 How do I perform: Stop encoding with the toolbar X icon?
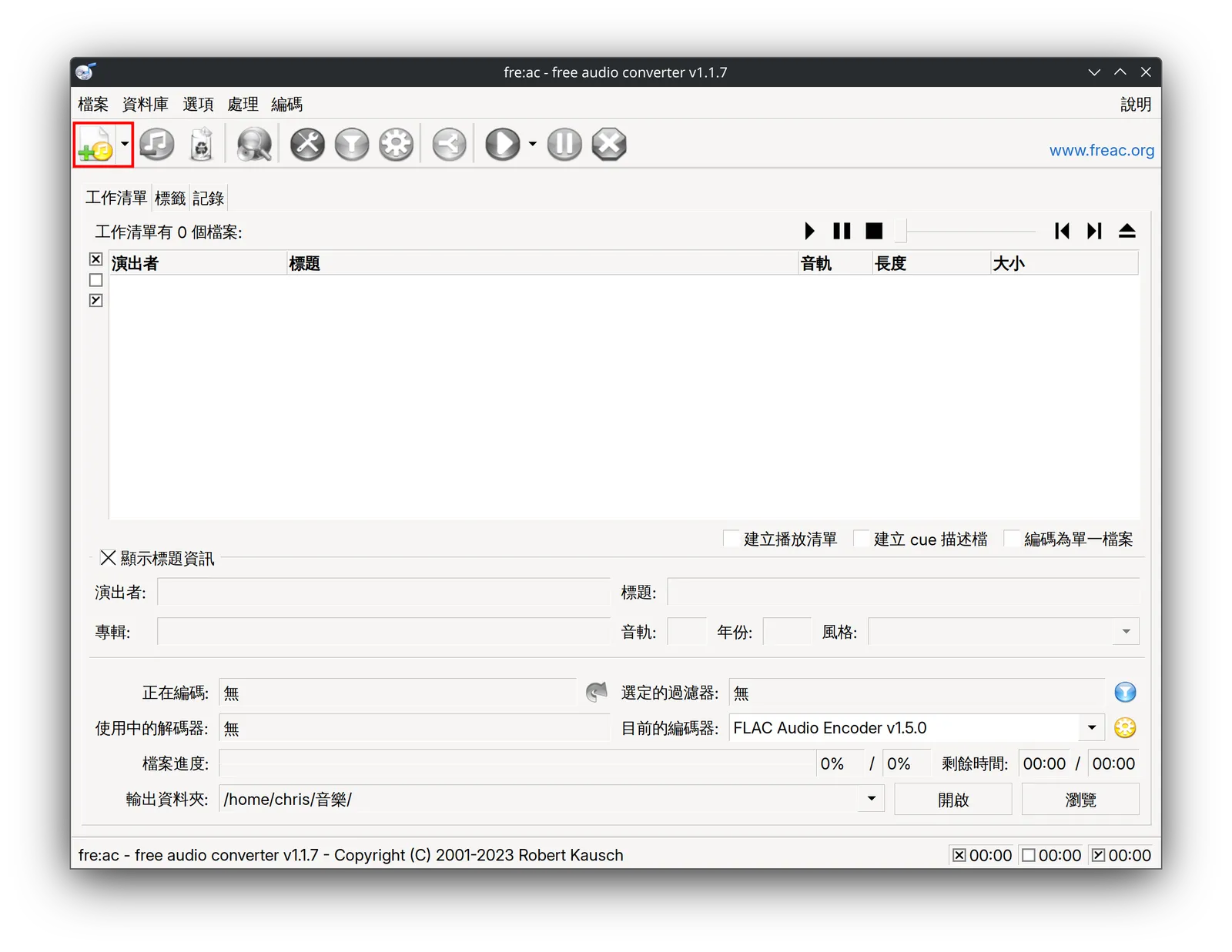[x=609, y=145]
